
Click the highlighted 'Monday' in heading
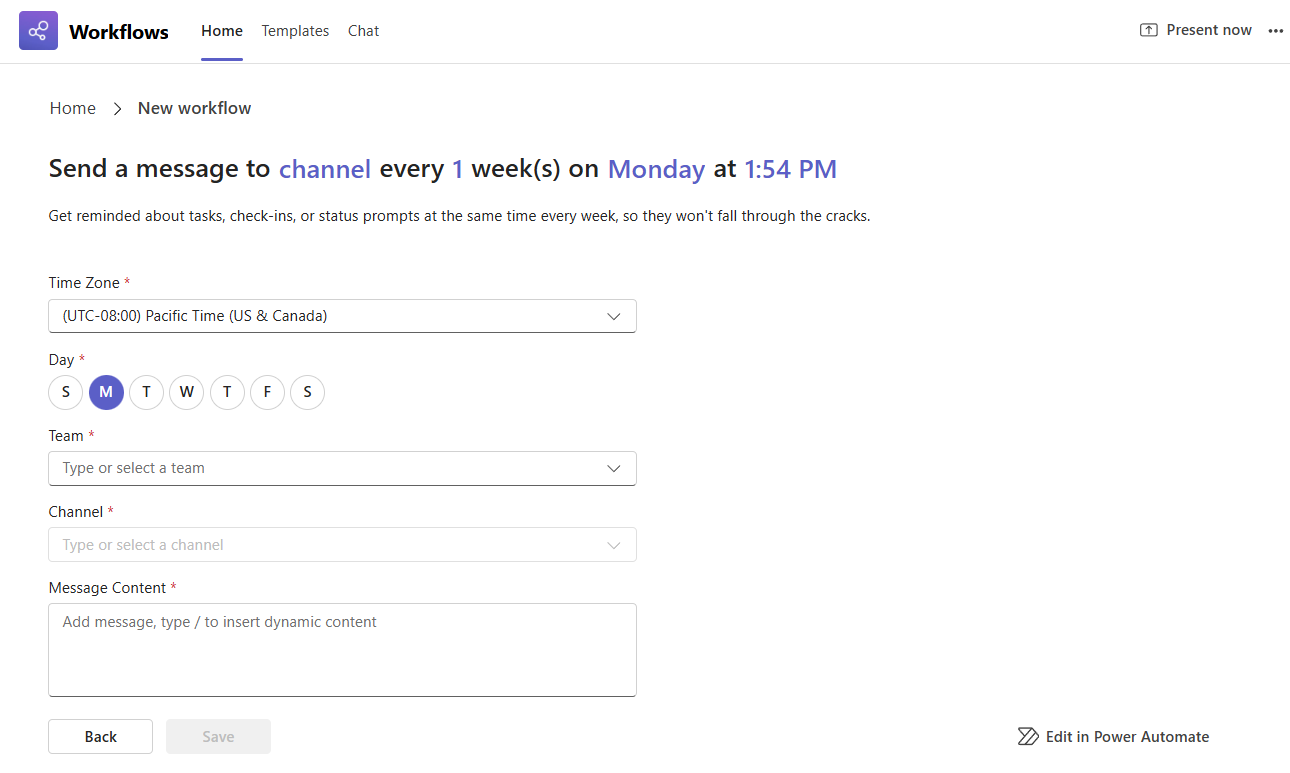(x=657, y=169)
